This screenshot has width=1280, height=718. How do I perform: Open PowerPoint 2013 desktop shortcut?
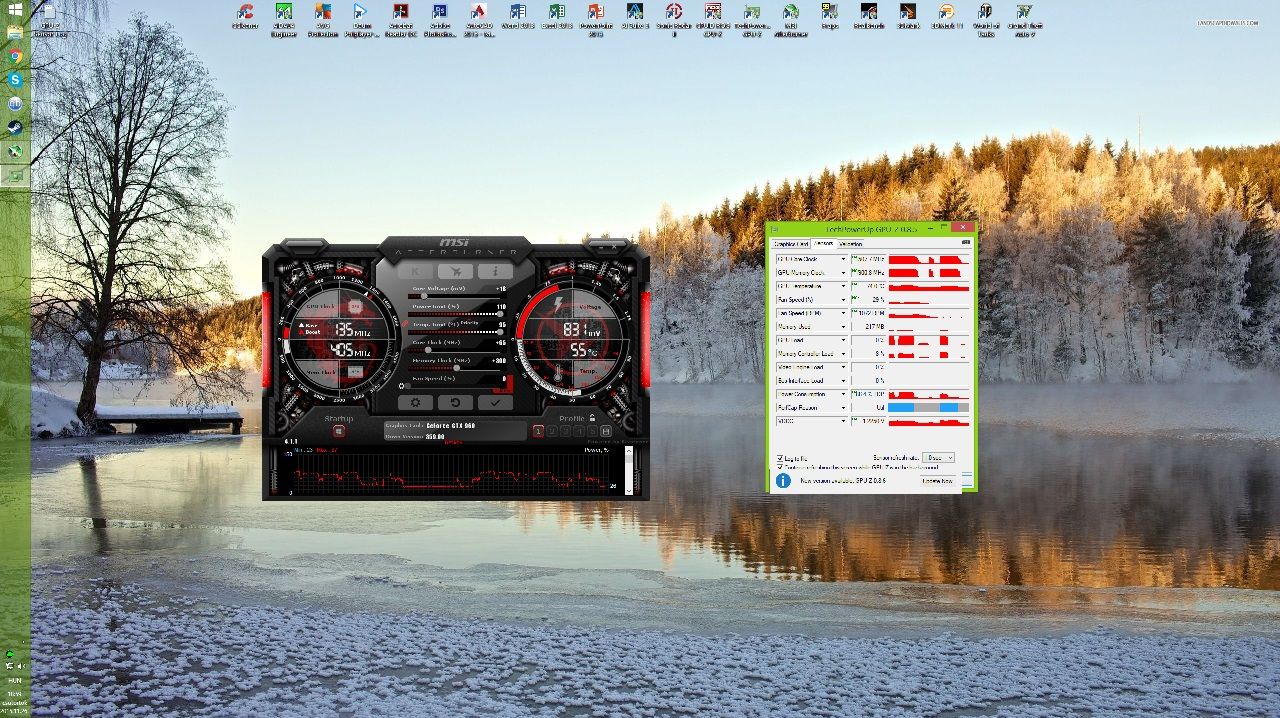595,18
